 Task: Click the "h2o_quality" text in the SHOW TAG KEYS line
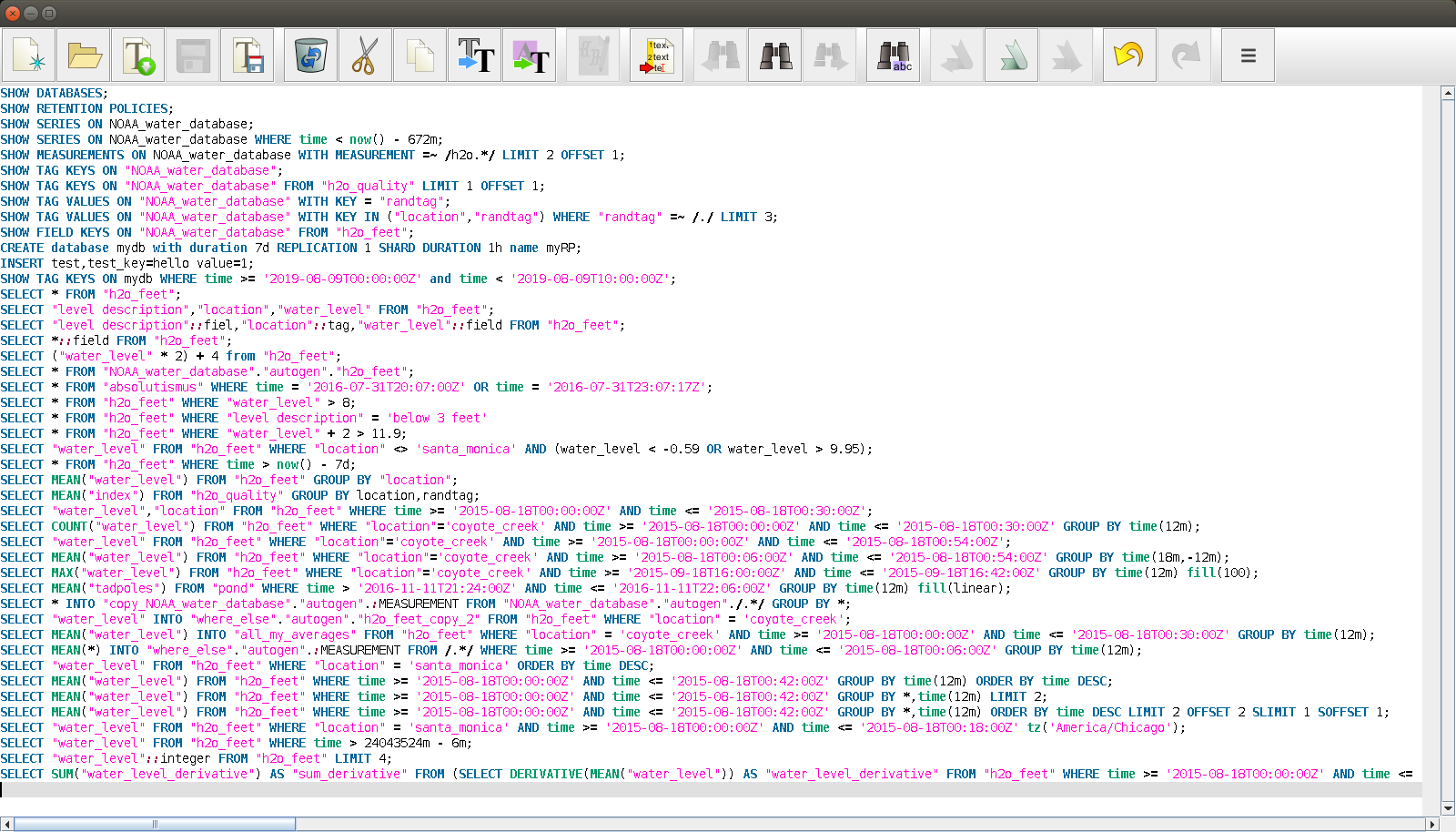click(x=368, y=186)
